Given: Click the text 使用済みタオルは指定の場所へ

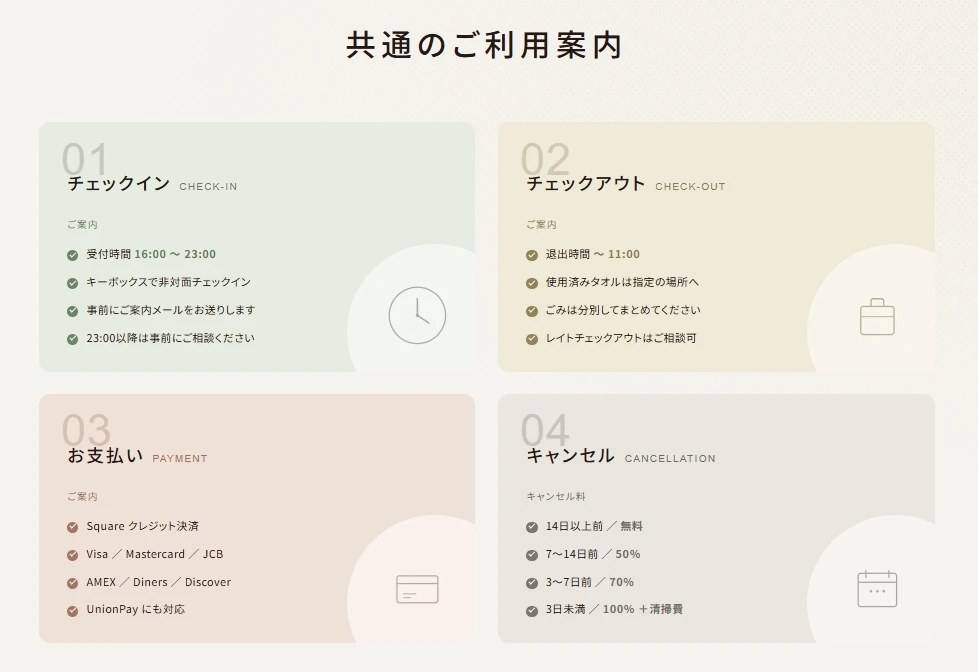Looking at the screenshot, I should [x=622, y=282].
